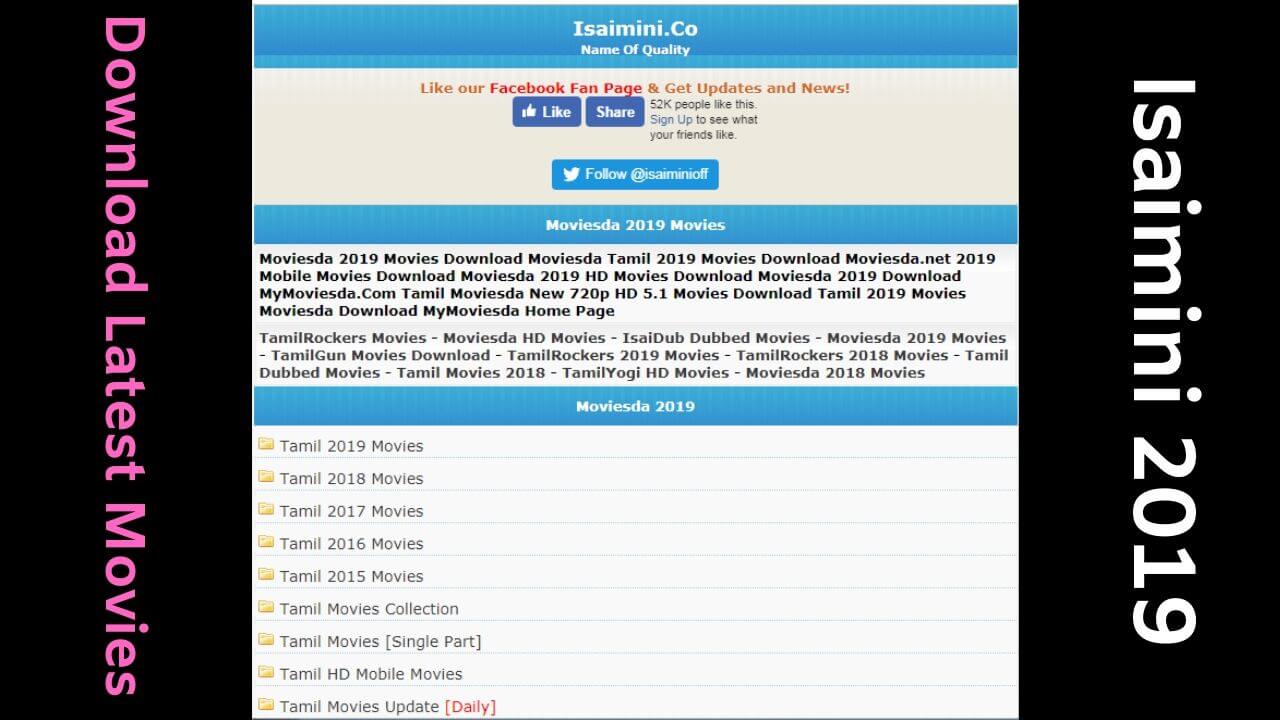Image resolution: width=1280 pixels, height=720 pixels.
Task: Click the TamilRockers 2018 Movies link
Action: 842,355
